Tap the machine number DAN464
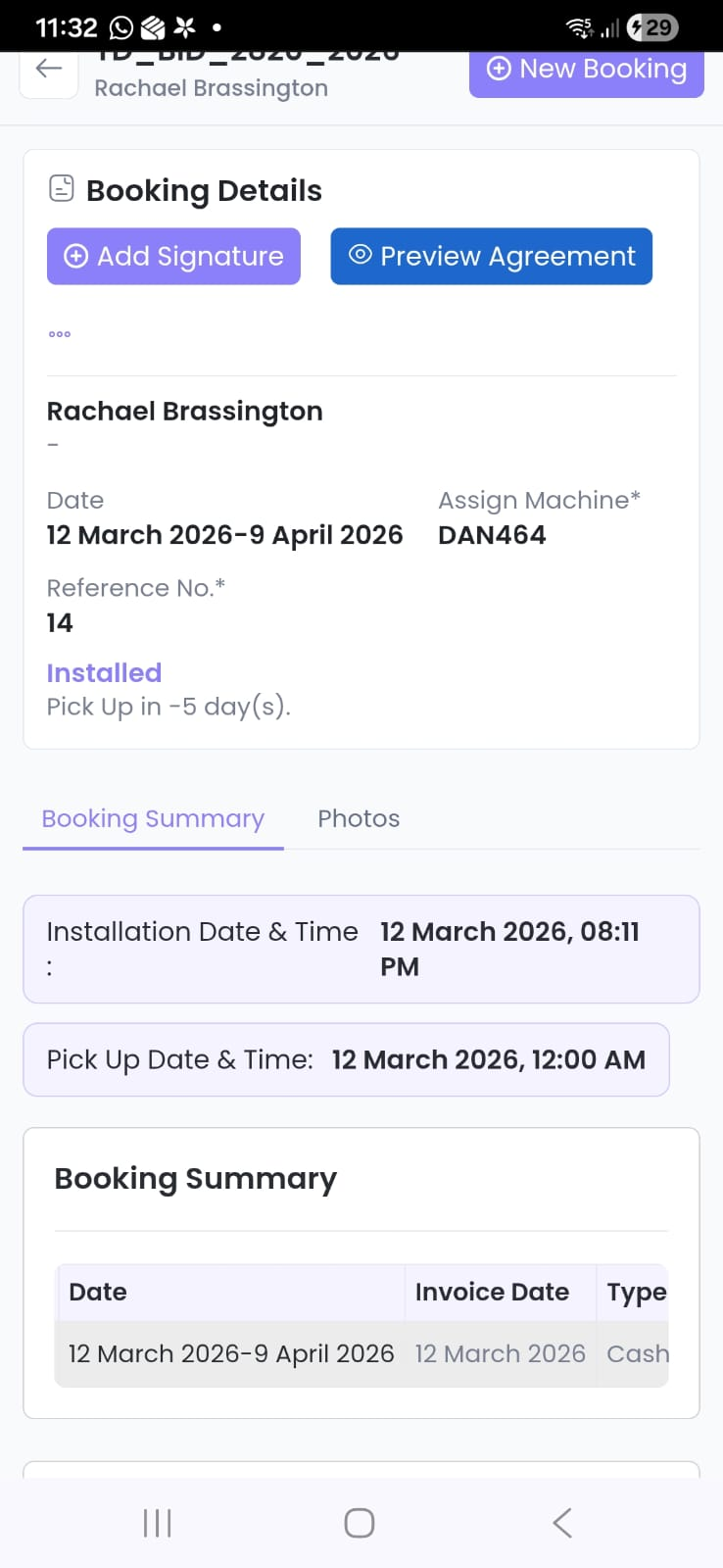Image resolution: width=723 pixels, height=1568 pixels. 492,535
